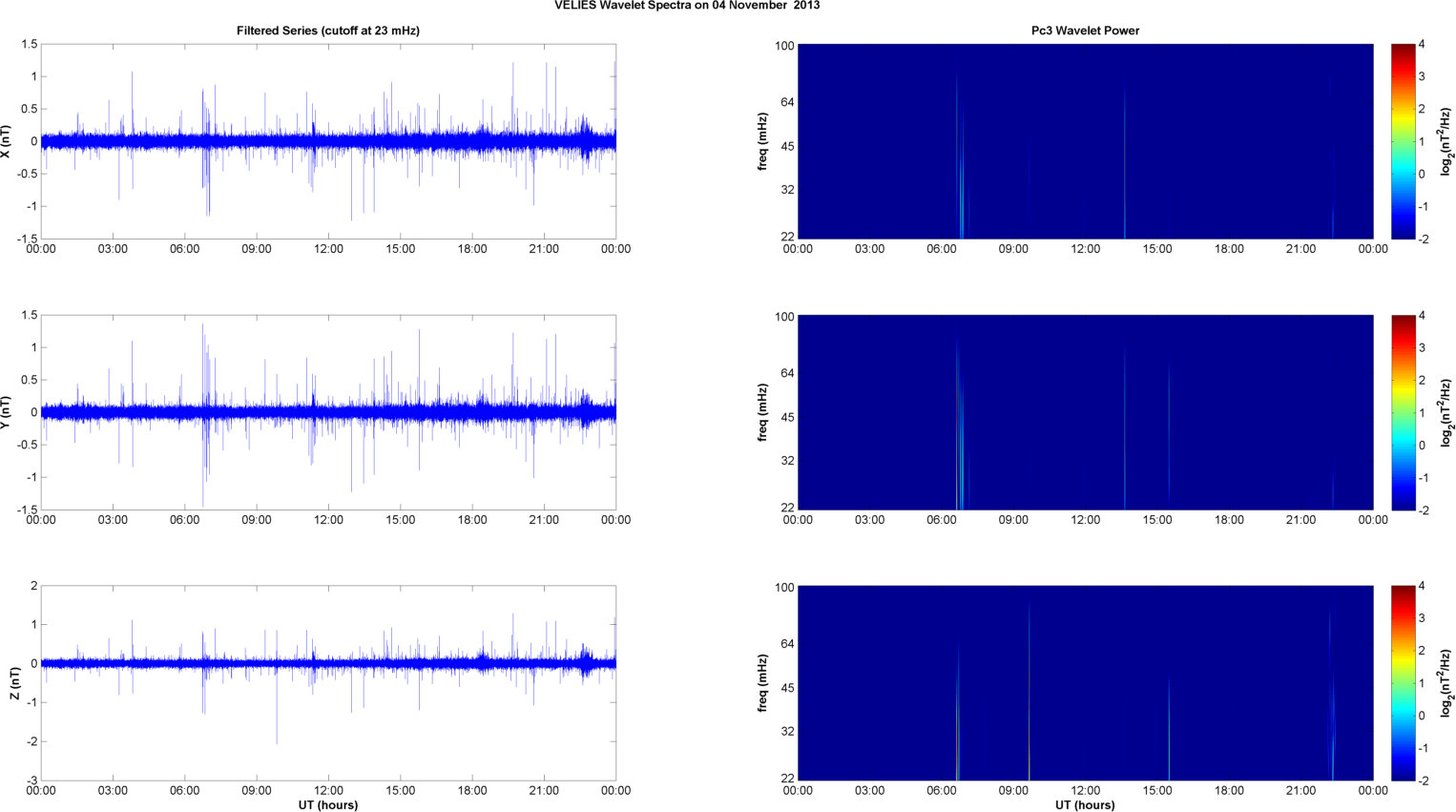Image resolution: width=1456 pixels, height=812 pixels.
Task: Select the 'Filtered Series (cutoff at 23 mHz)' heading
Action: pyautogui.click(x=328, y=31)
